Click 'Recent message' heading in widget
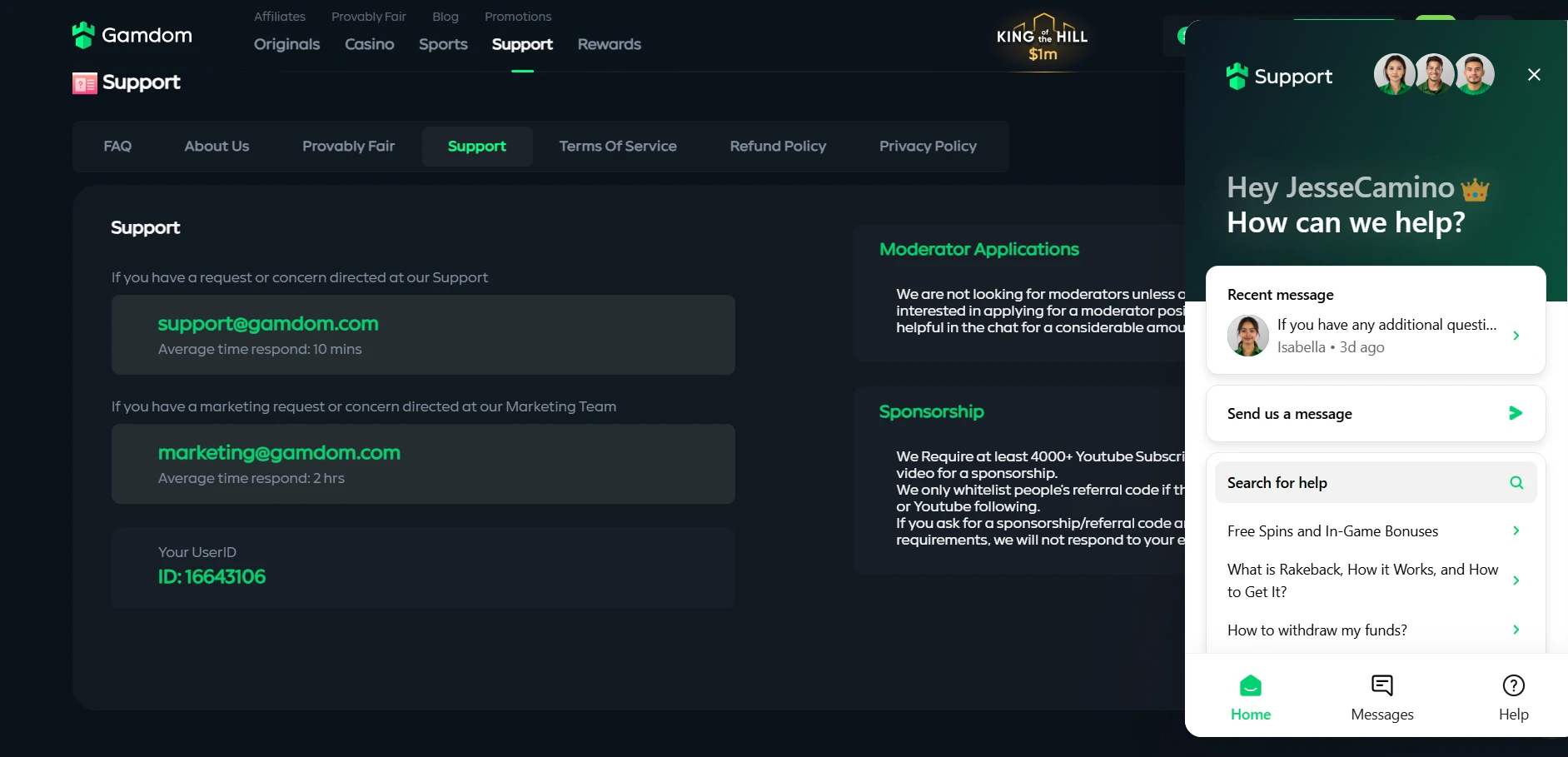Image resolution: width=1568 pixels, height=757 pixels. pyautogui.click(x=1281, y=295)
